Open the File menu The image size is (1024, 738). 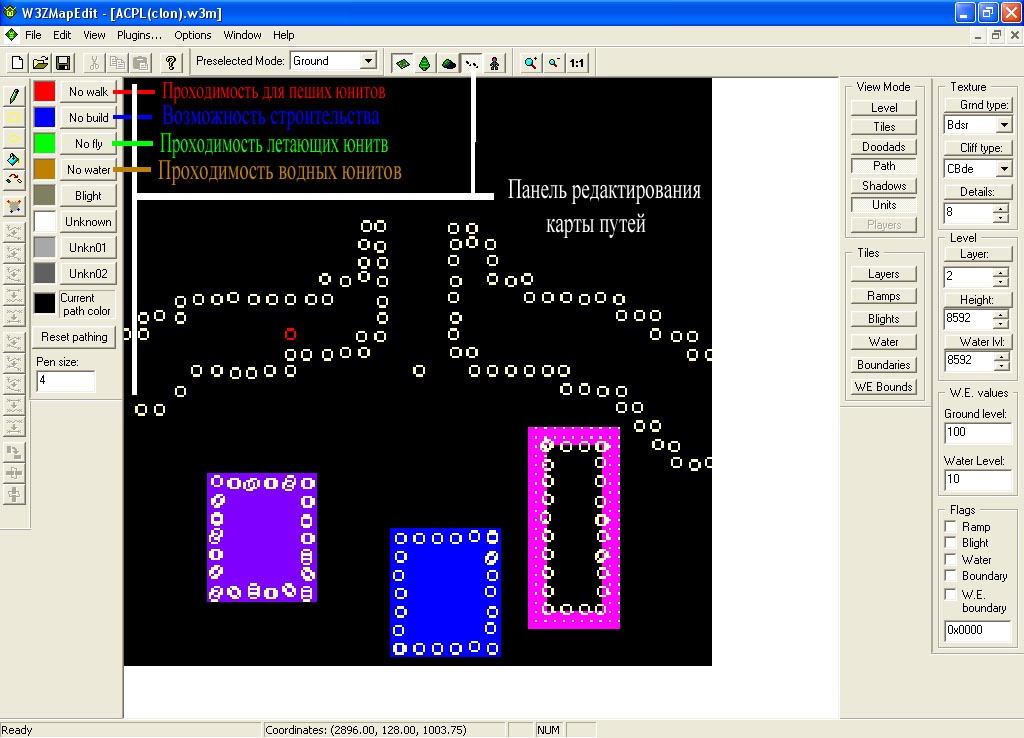[x=33, y=35]
